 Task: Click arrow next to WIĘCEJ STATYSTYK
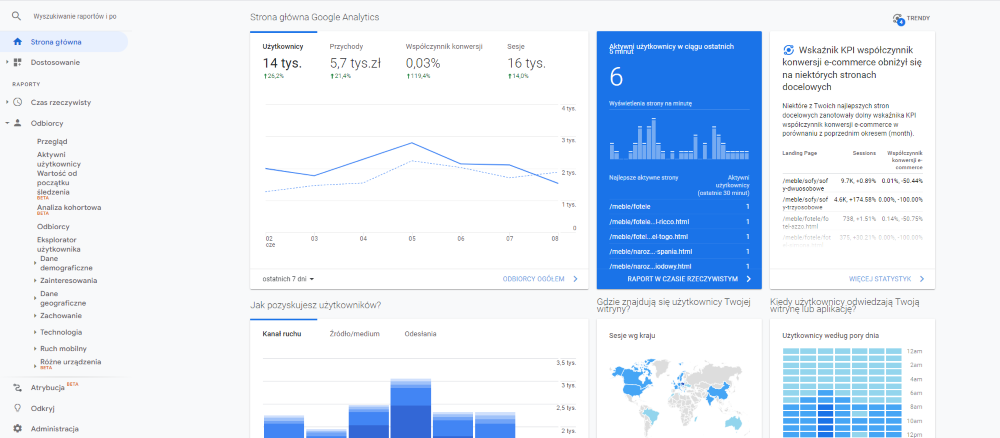coord(922,279)
